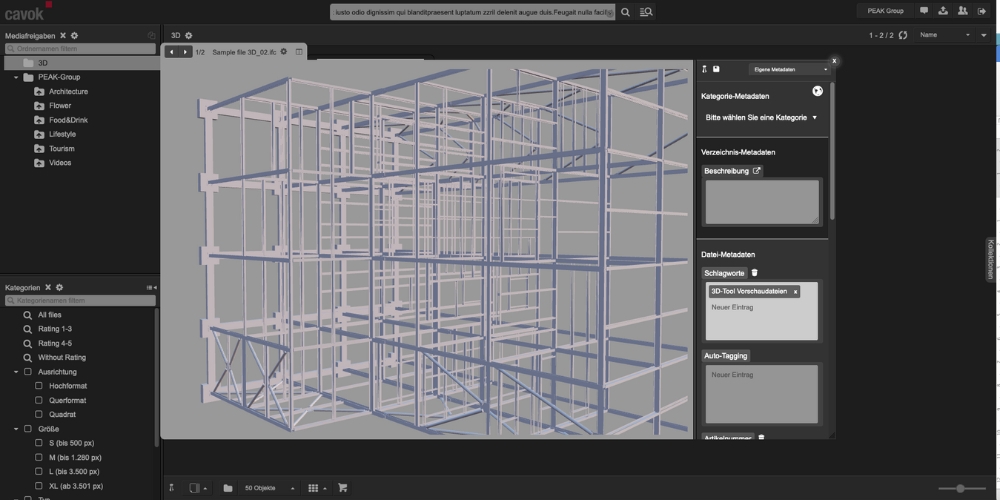Collapse the PEAK-Group folder tree
The width and height of the screenshot is (1000, 500).
(x=17, y=77)
